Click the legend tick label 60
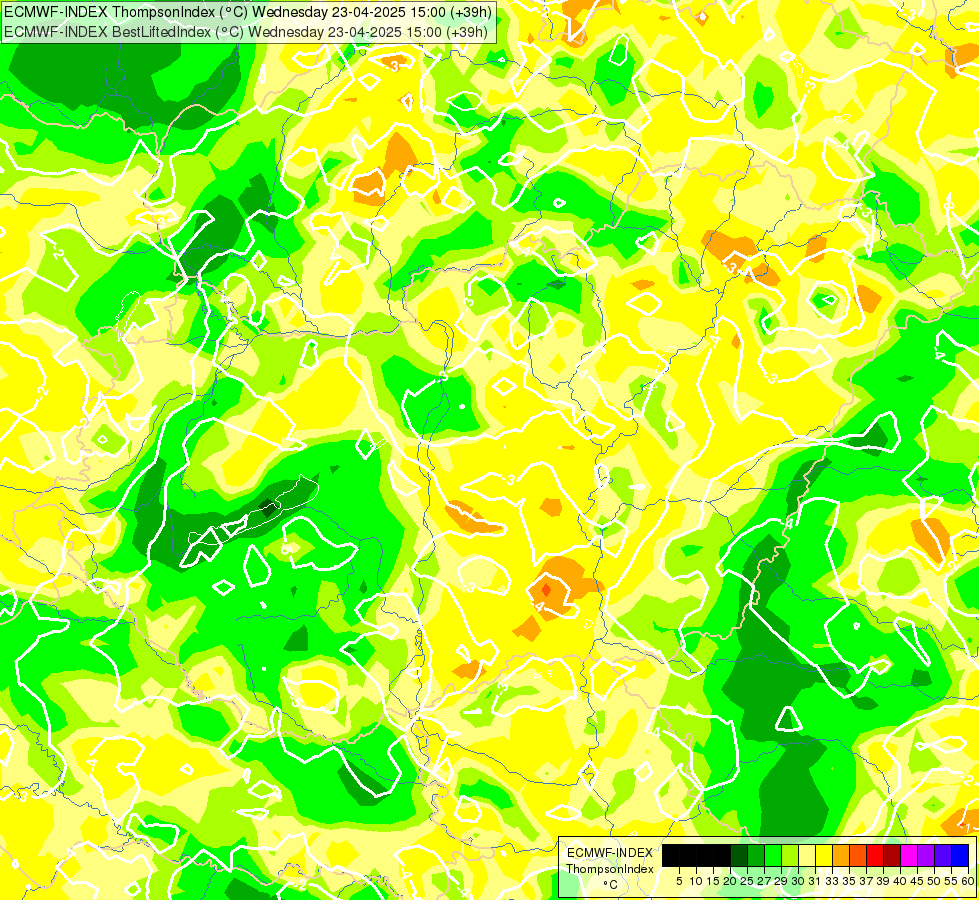Image resolution: width=979 pixels, height=900 pixels. (x=968, y=881)
